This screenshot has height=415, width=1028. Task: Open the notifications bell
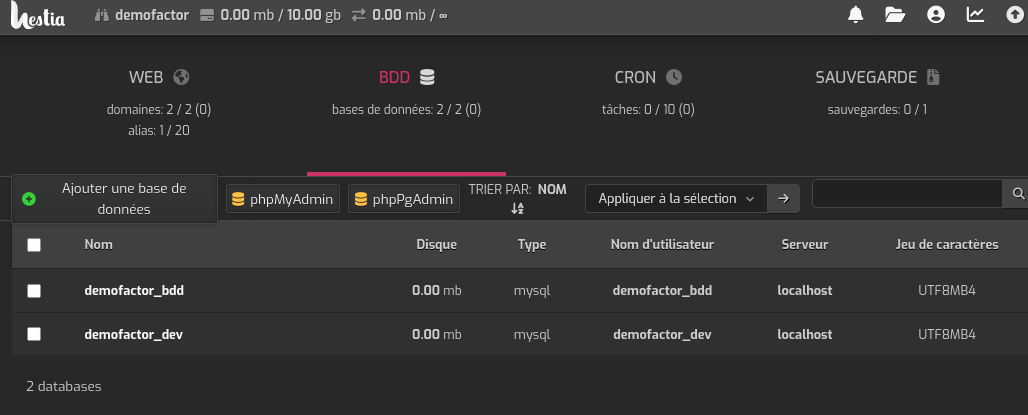coord(856,15)
